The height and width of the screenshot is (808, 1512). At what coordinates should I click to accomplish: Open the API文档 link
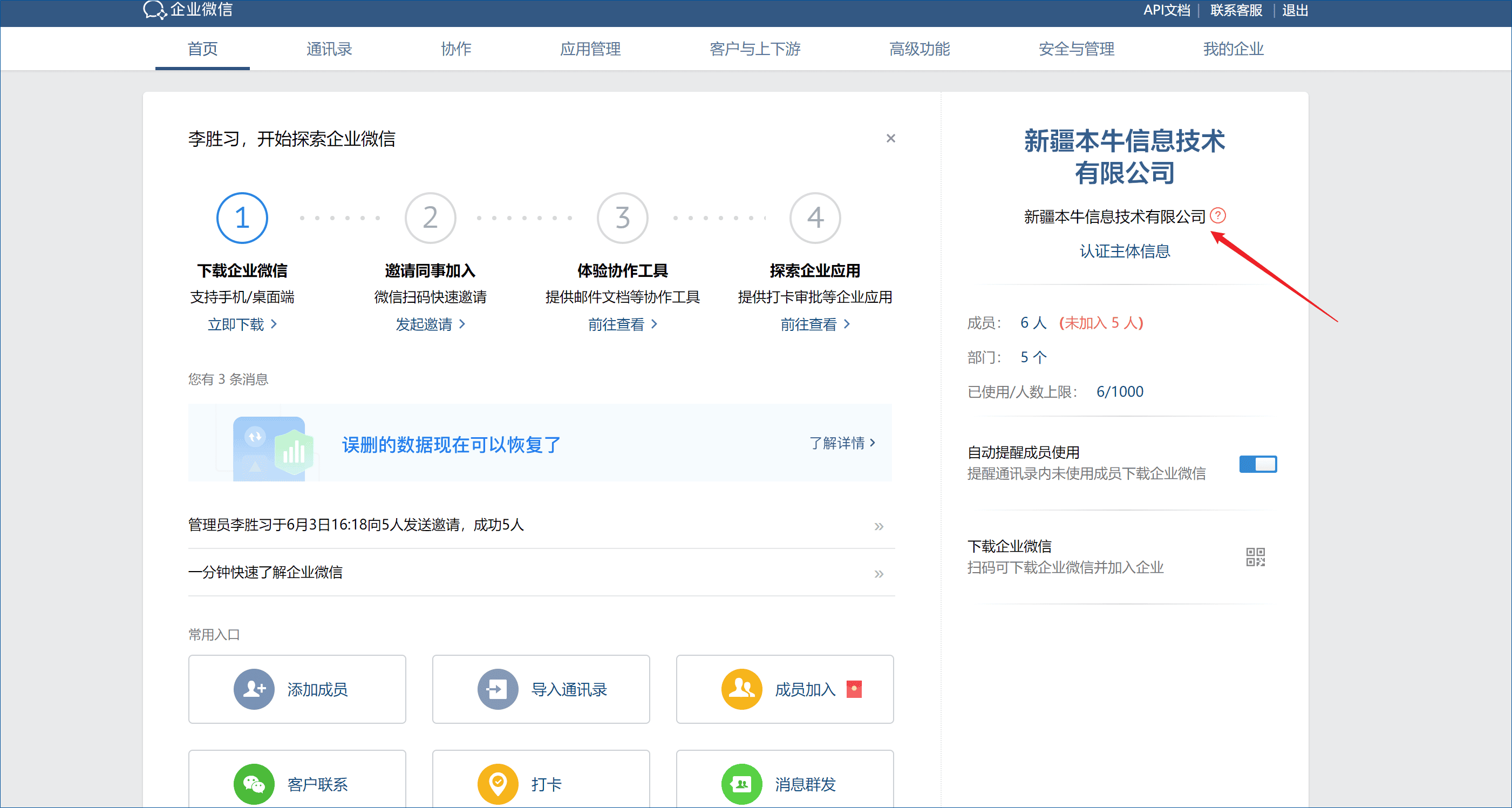pos(1166,11)
